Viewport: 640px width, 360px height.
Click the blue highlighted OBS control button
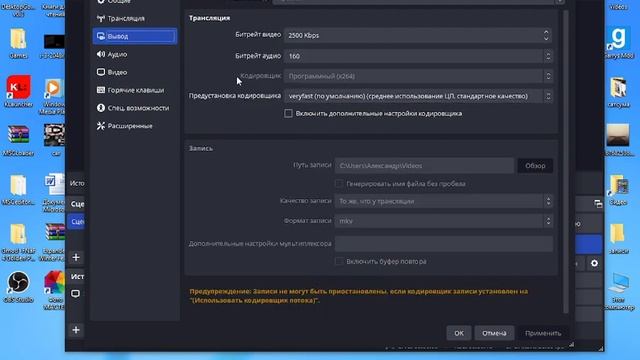[x=589, y=244]
